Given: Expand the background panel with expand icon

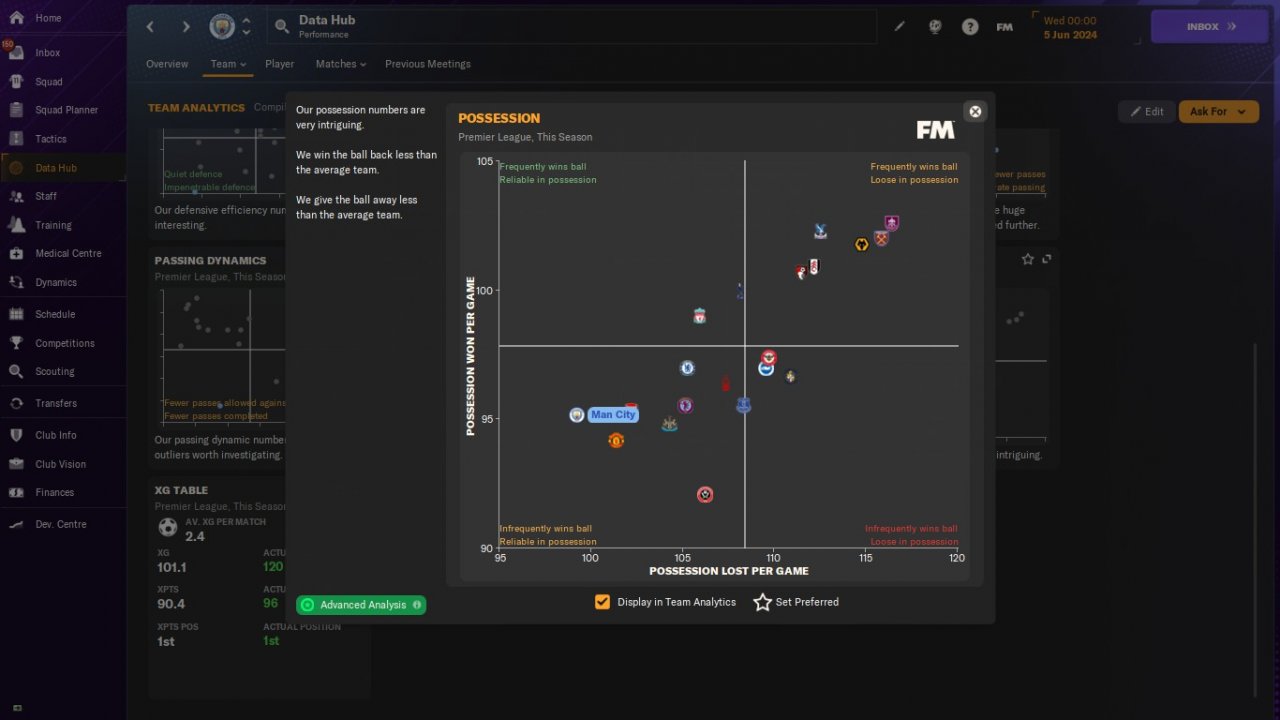Looking at the screenshot, I should (x=1047, y=259).
